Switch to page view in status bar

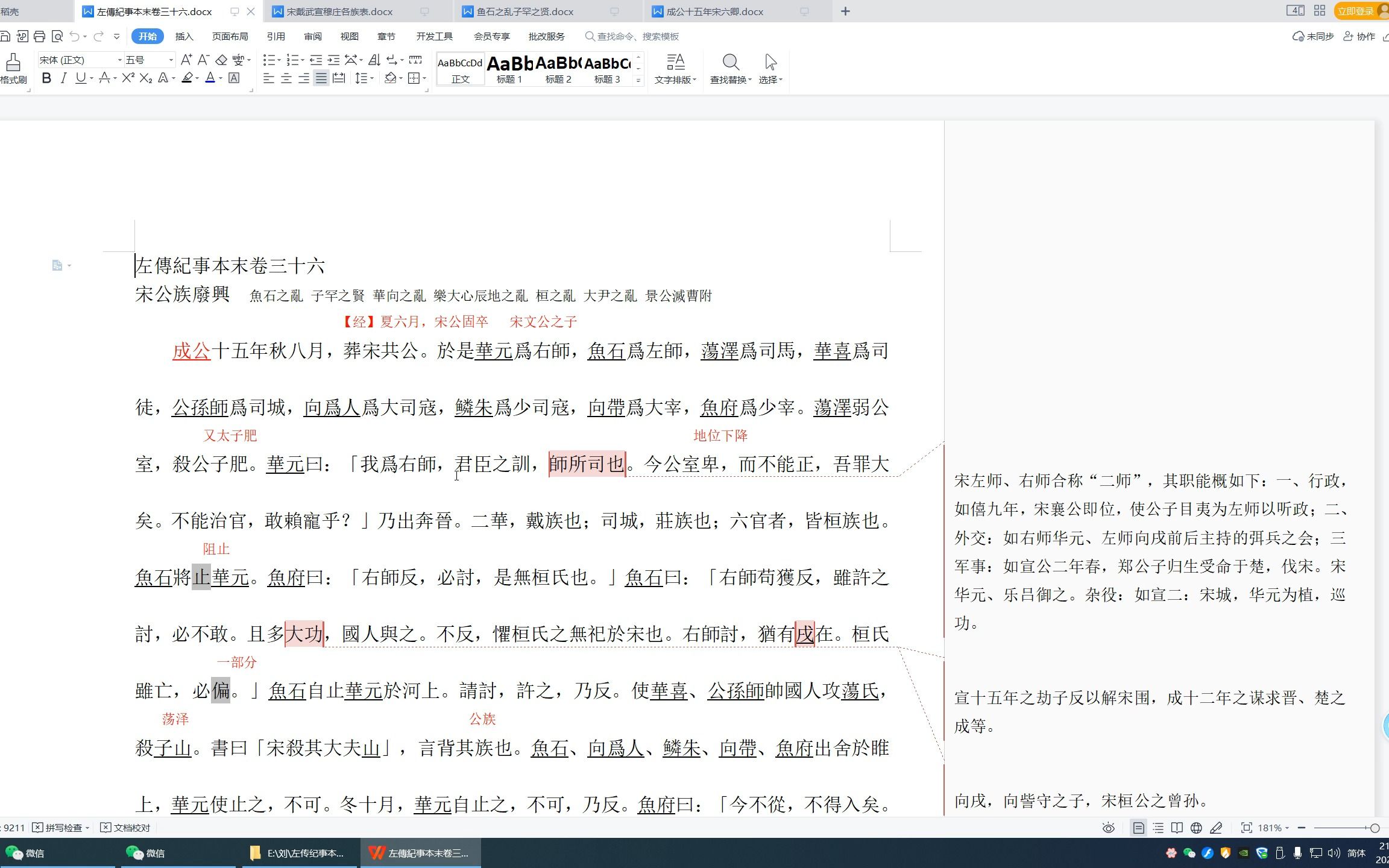click(1138, 828)
